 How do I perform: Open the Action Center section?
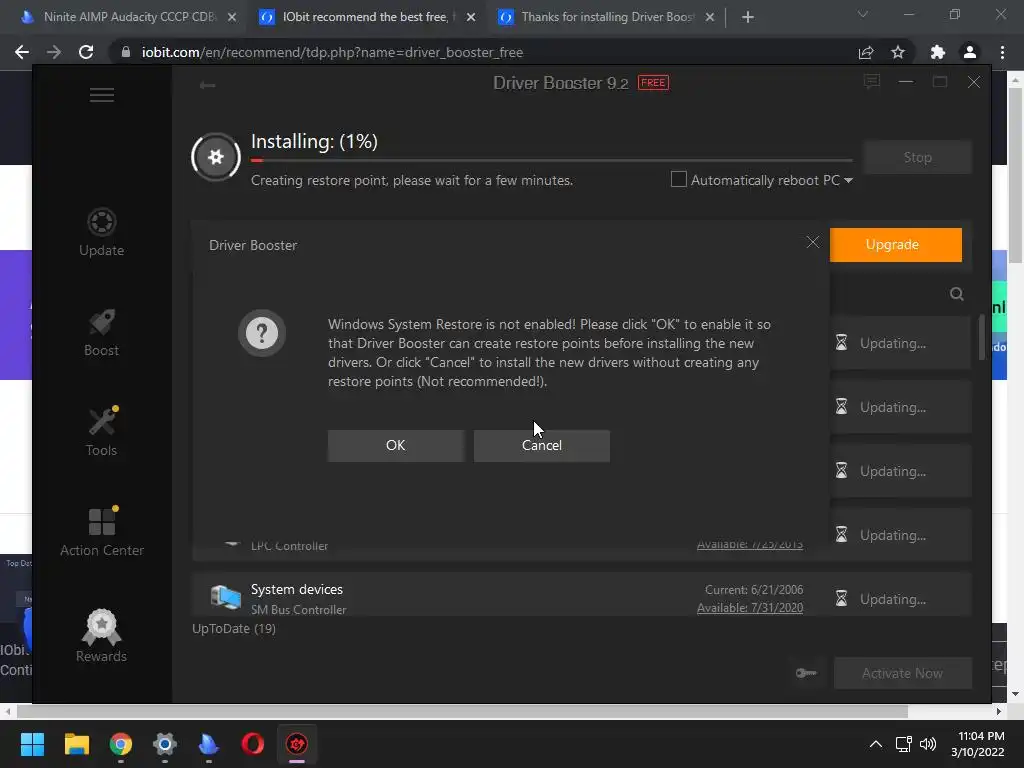(x=101, y=532)
